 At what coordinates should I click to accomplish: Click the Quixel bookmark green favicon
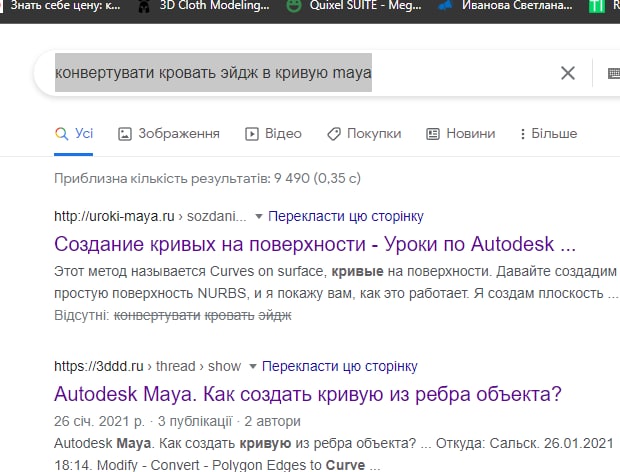click(294, 6)
